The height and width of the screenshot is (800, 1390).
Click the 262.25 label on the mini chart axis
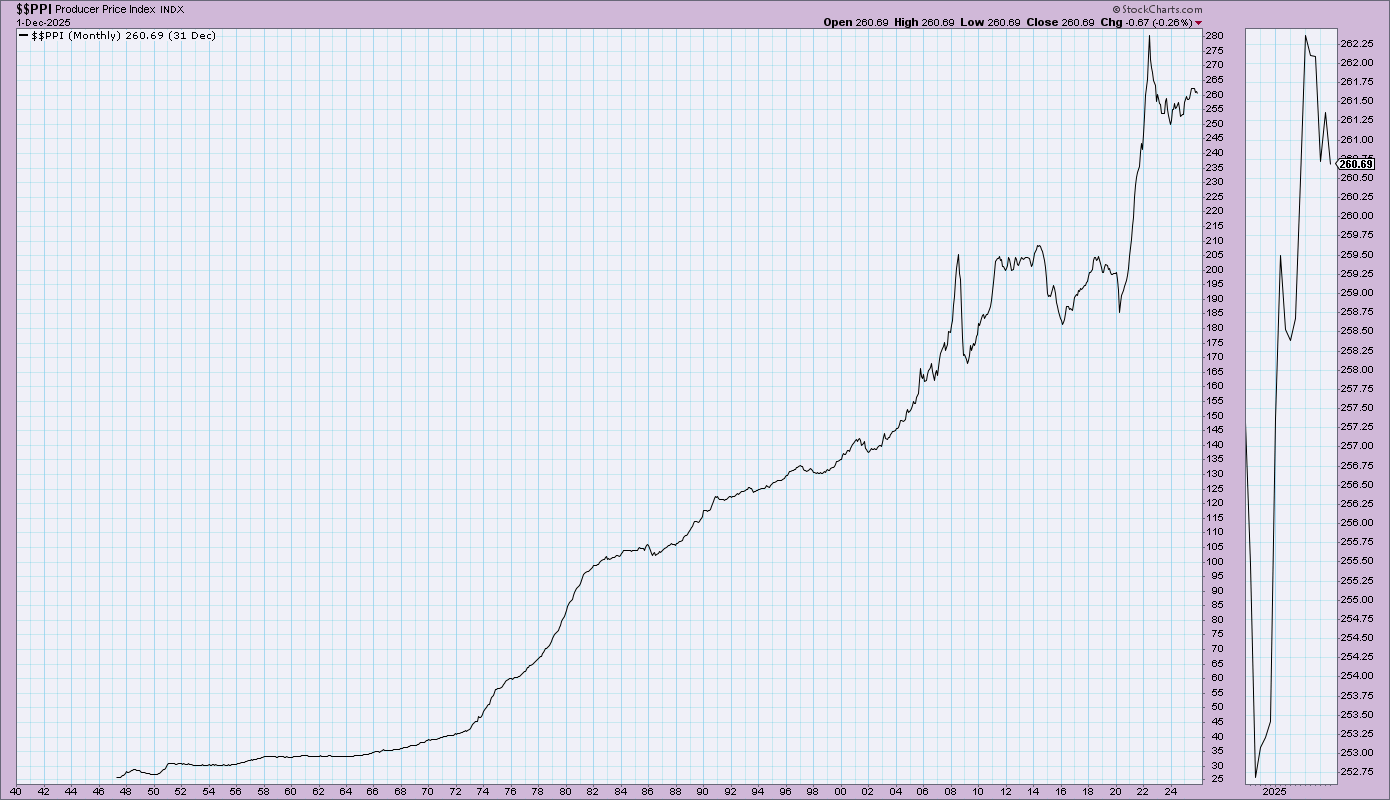tap(1359, 43)
